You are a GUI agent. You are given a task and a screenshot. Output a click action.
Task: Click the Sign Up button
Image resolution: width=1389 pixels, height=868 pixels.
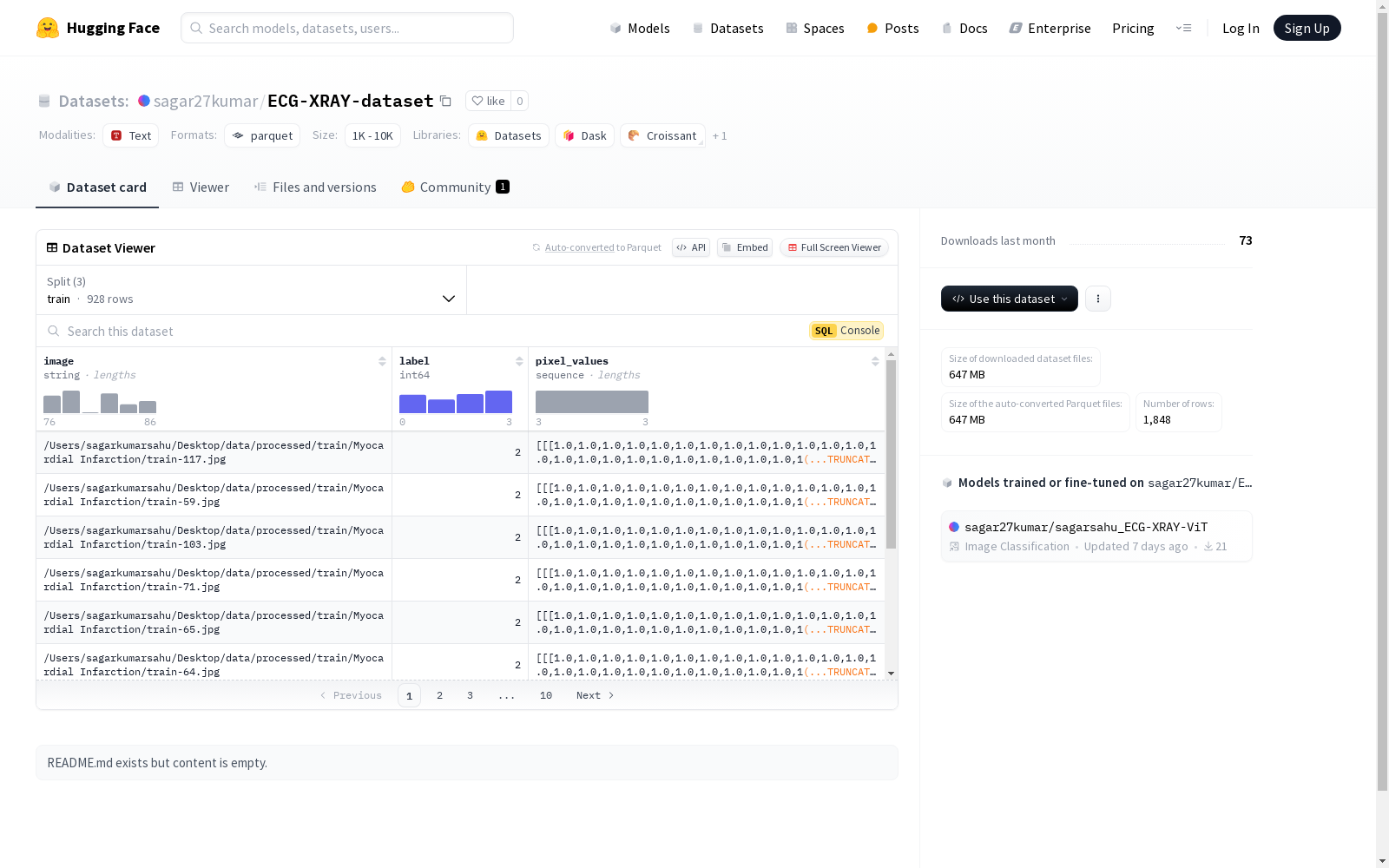click(x=1307, y=28)
